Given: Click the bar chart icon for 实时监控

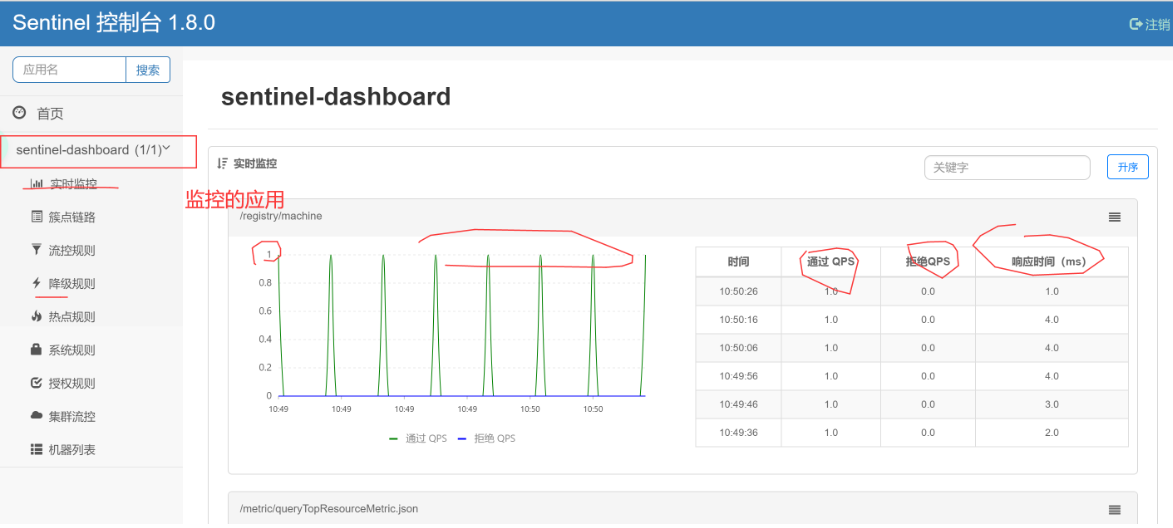Looking at the screenshot, I should point(37,184).
